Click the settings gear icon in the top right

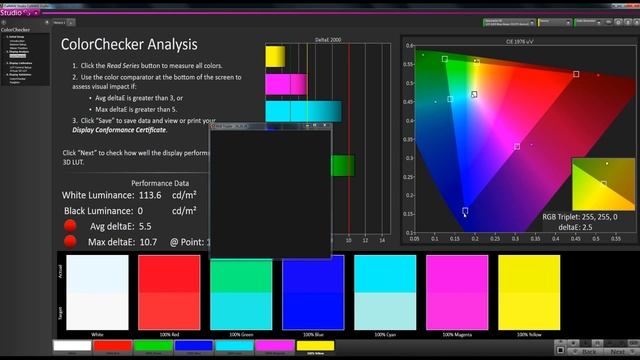[618, 22]
